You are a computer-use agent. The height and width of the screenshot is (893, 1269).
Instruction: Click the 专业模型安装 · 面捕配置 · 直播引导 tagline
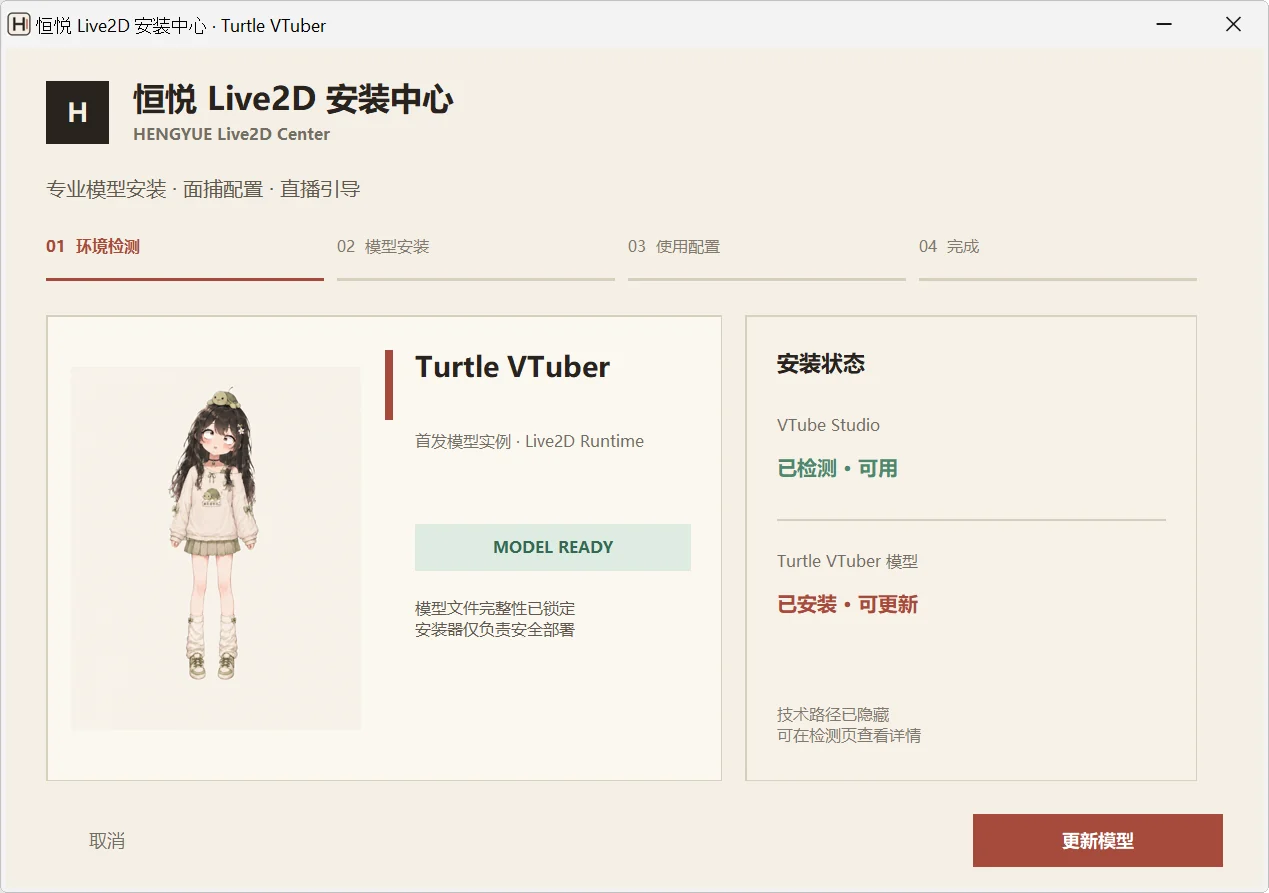click(203, 189)
